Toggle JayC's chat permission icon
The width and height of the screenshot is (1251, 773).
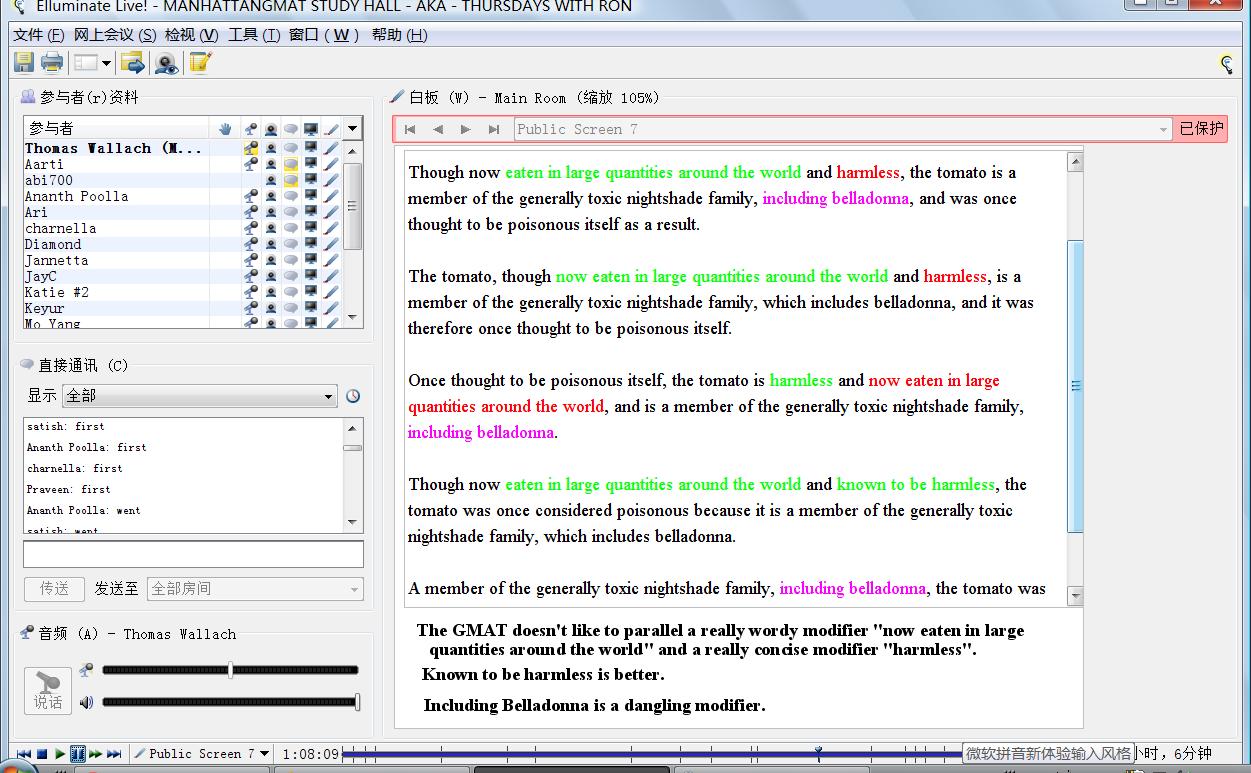[x=291, y=276]
